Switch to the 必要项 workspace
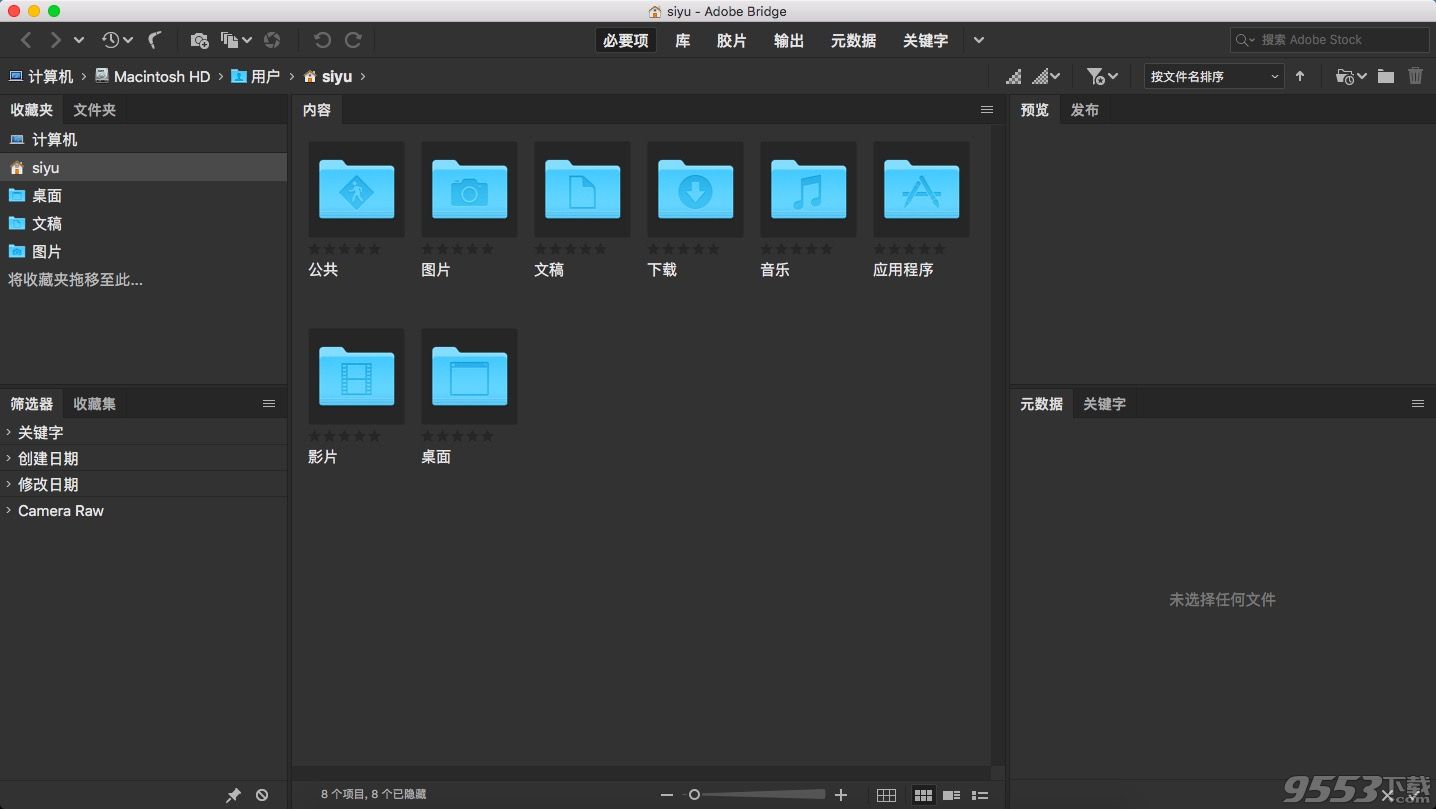1436x809 pixels. coord(626,40)
